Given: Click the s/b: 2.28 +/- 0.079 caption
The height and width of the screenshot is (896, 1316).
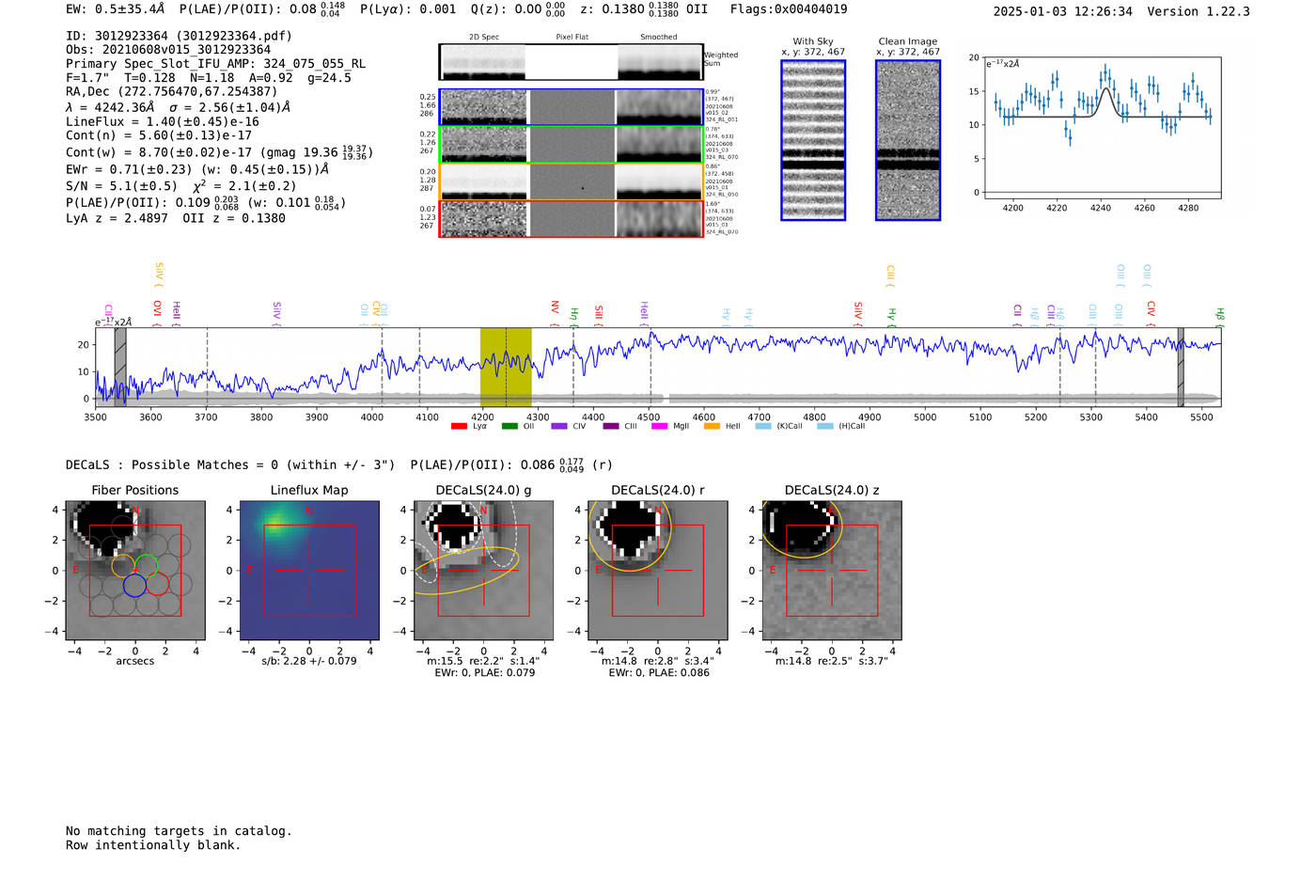Looking at the screenshot, I should tap(309, 661).
